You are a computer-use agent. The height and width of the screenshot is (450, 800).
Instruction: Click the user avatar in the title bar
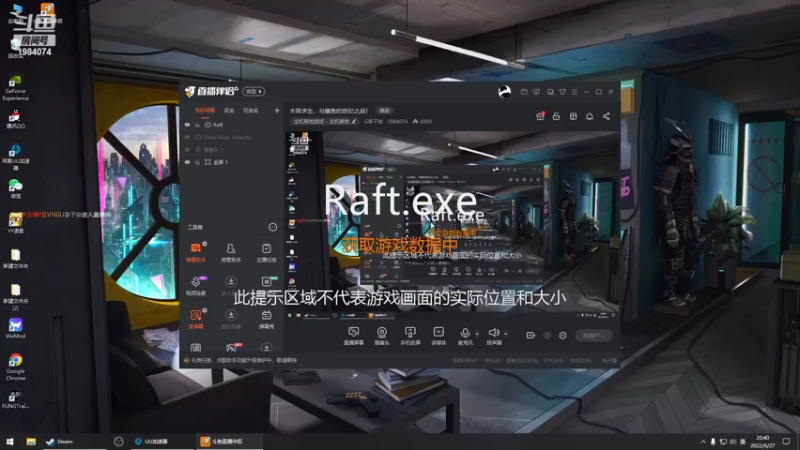coord(504,92)
